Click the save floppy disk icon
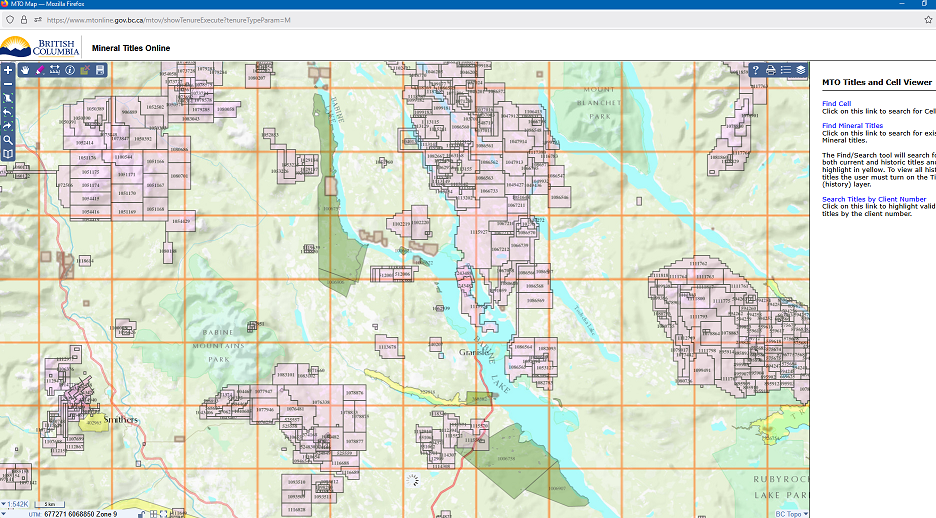The width and height of the screenshot is (936, 518). coord(100,70)
